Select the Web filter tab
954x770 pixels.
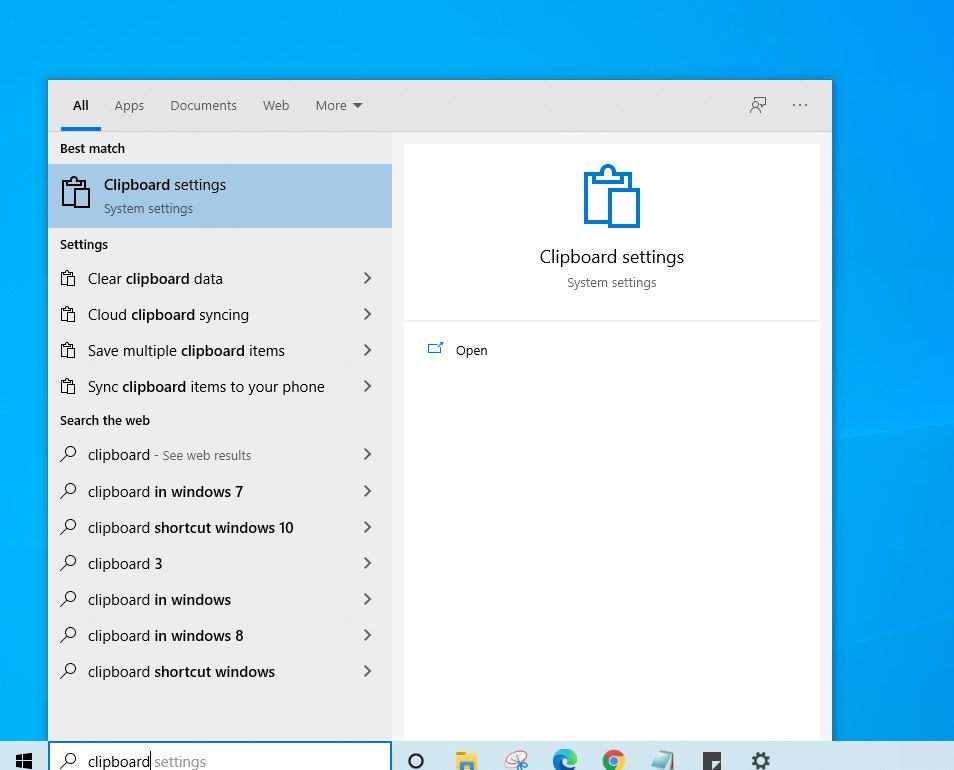point(276,105)
